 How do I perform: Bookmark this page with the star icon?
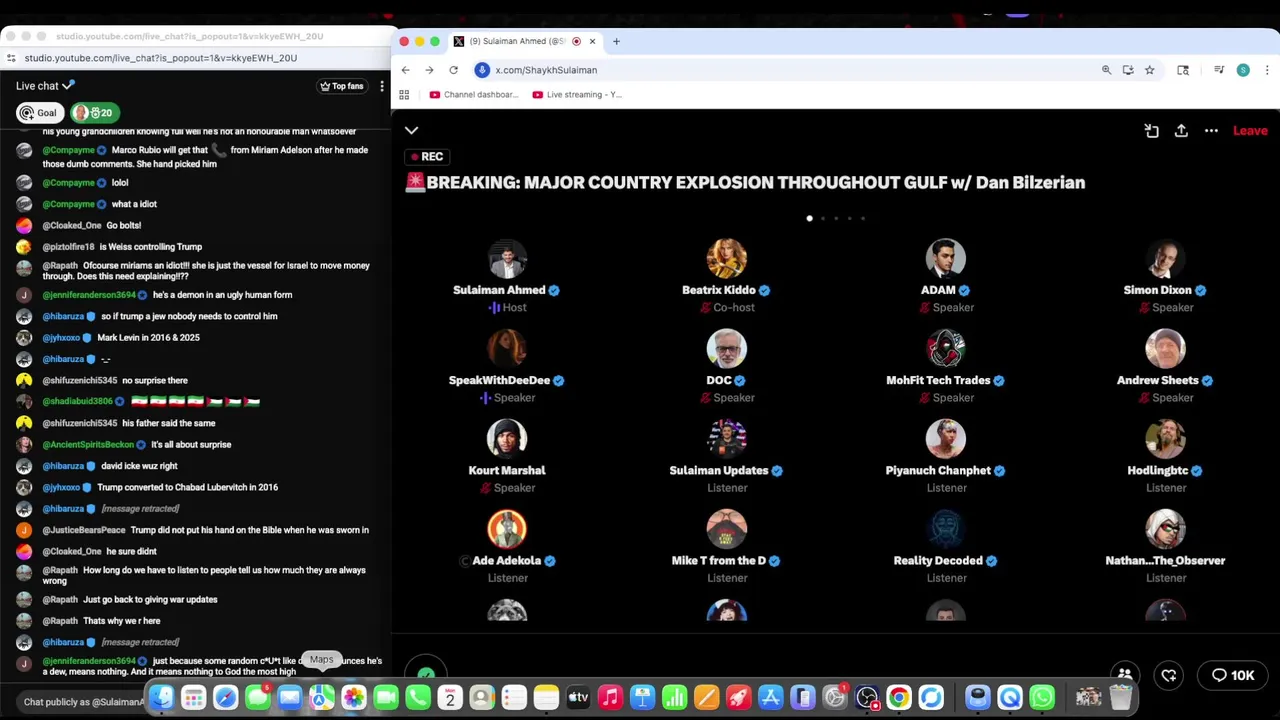click(1149, 70)
